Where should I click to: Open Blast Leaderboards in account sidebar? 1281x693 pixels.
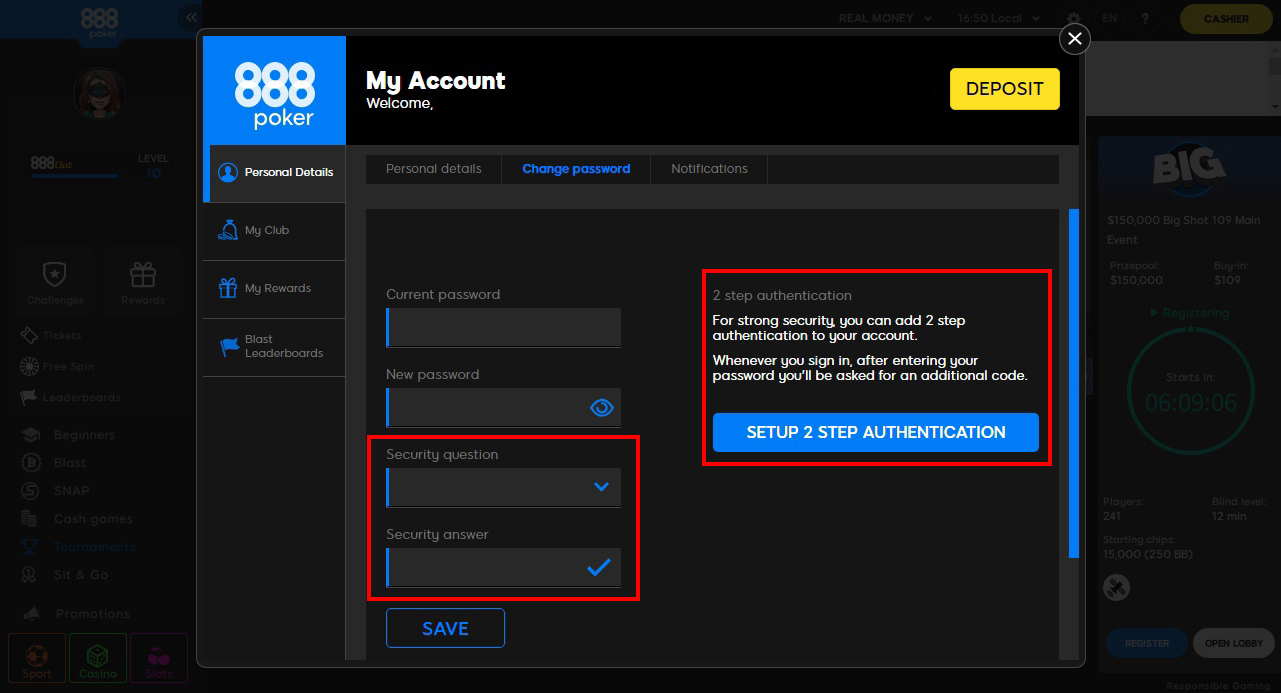(x=275, y=347)
